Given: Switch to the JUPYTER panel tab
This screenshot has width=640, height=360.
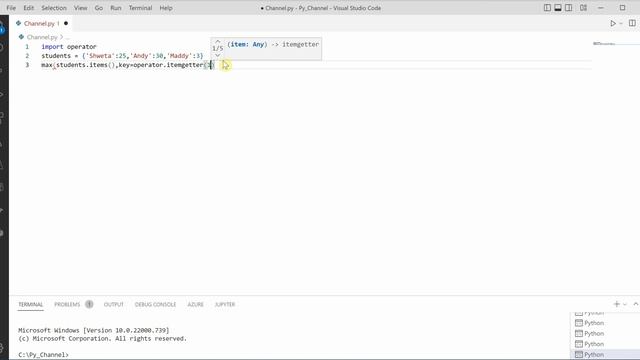Looking at the screenshot, I should click(x=225, y=304).
